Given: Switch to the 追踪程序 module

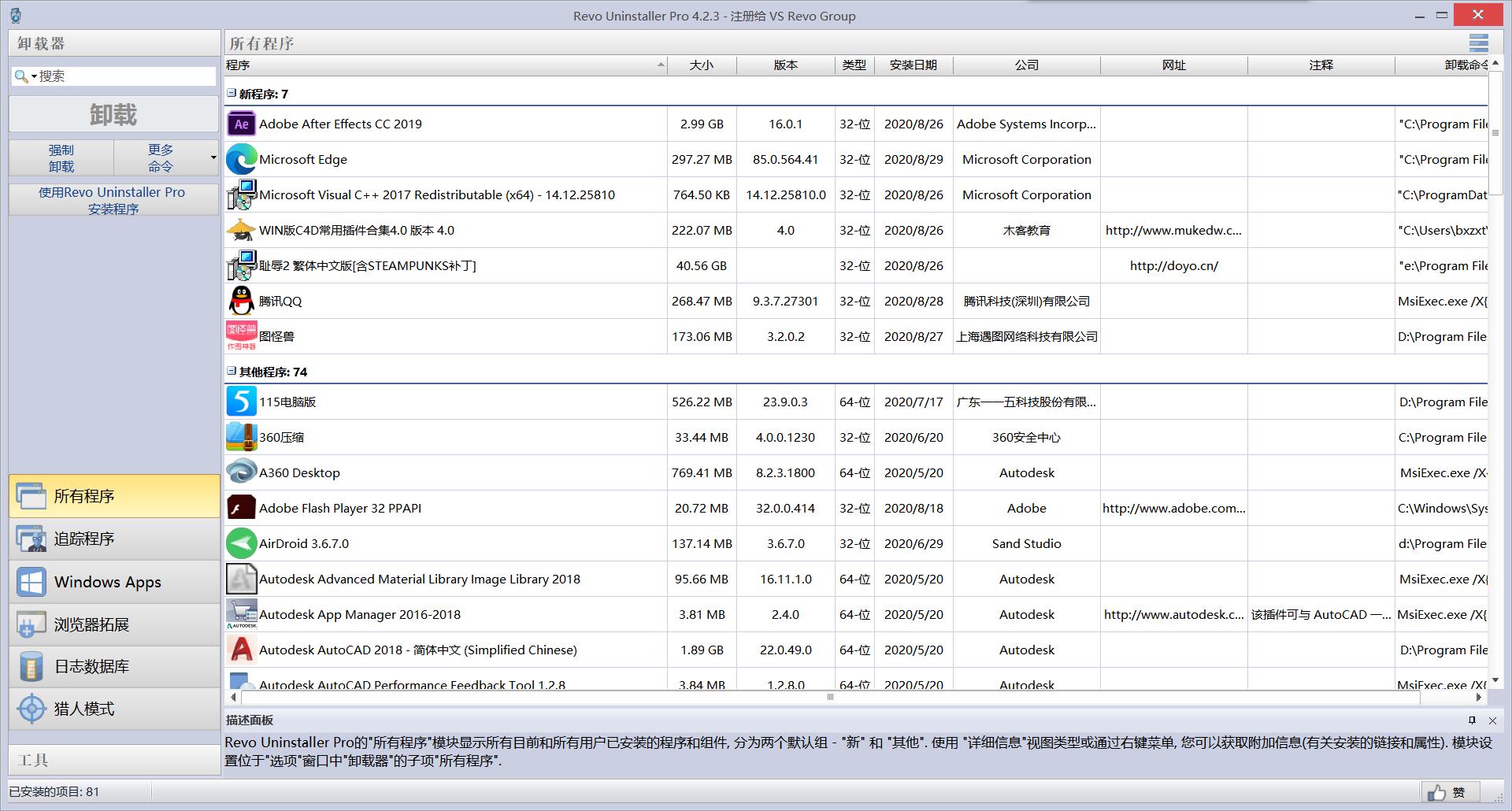Looking at the screenshot, I should pos(114,539).
